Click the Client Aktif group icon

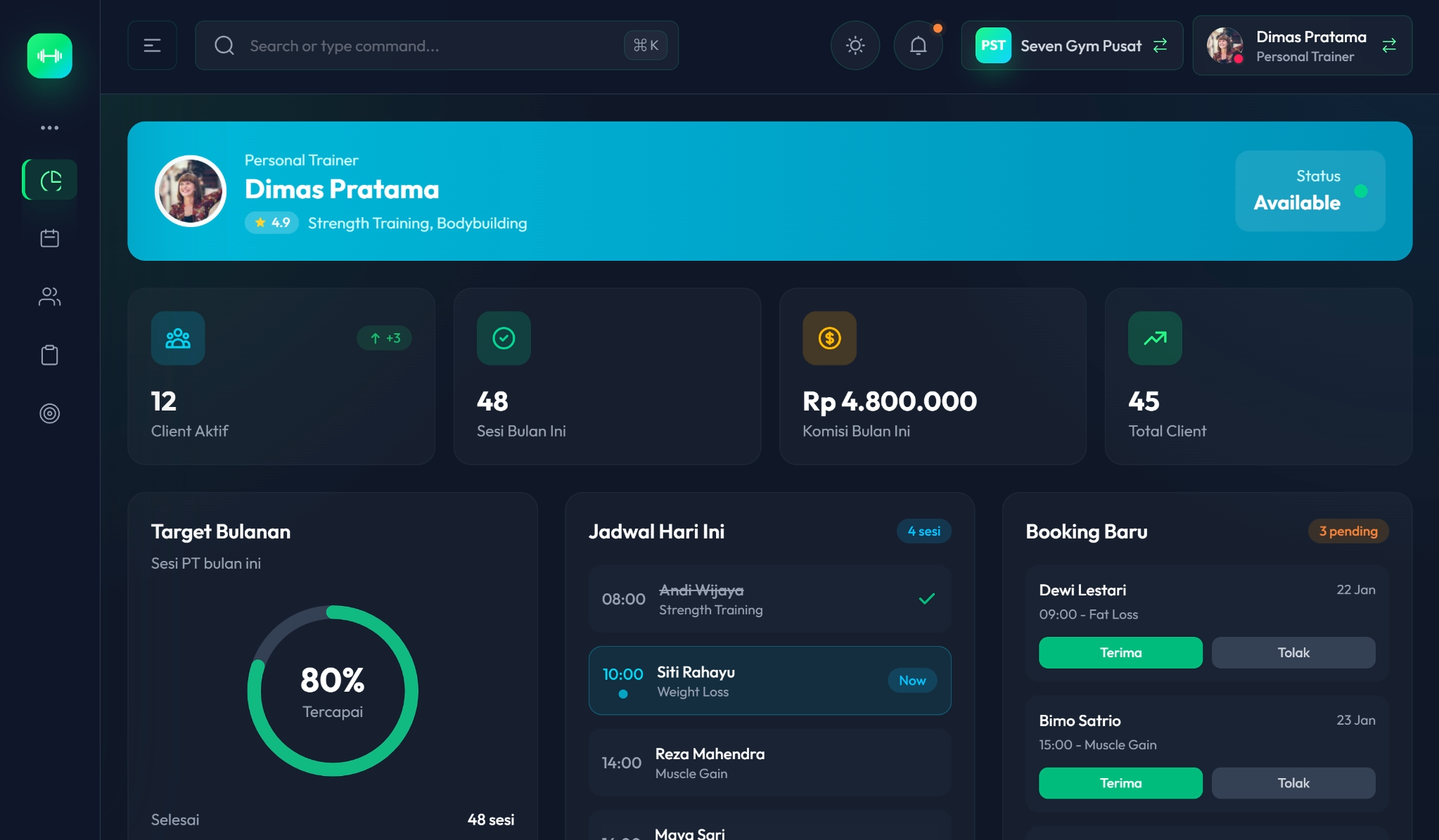point(178,338)
